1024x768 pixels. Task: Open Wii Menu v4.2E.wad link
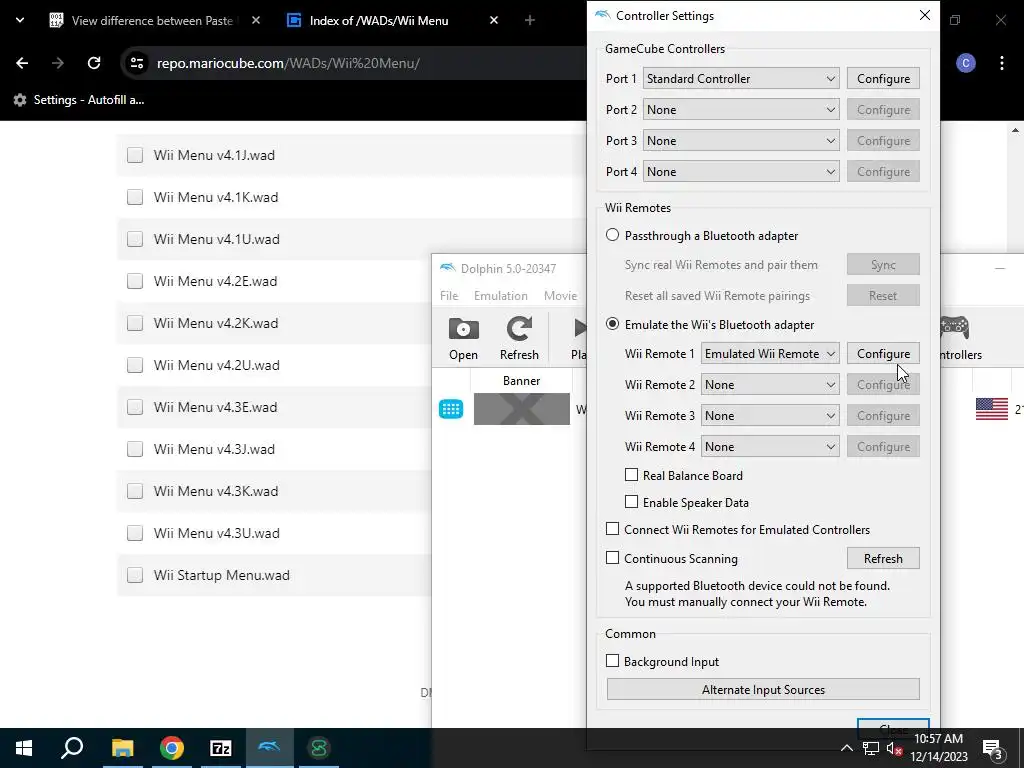coord(216,281)
